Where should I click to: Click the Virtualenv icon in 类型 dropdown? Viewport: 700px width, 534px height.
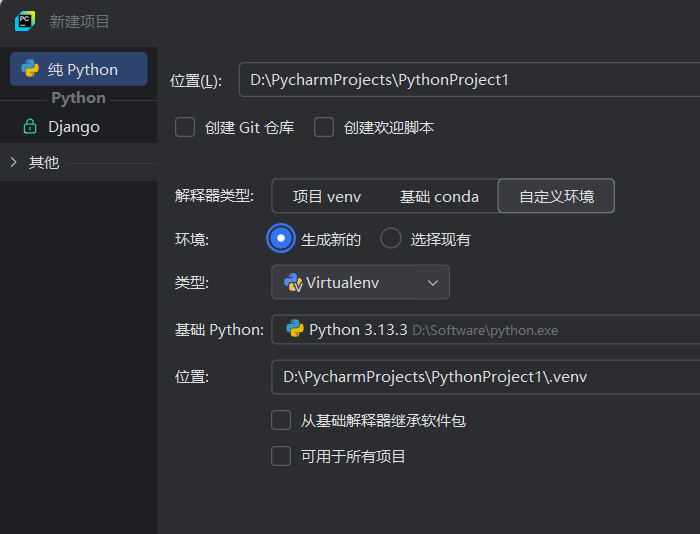[293, 283]
